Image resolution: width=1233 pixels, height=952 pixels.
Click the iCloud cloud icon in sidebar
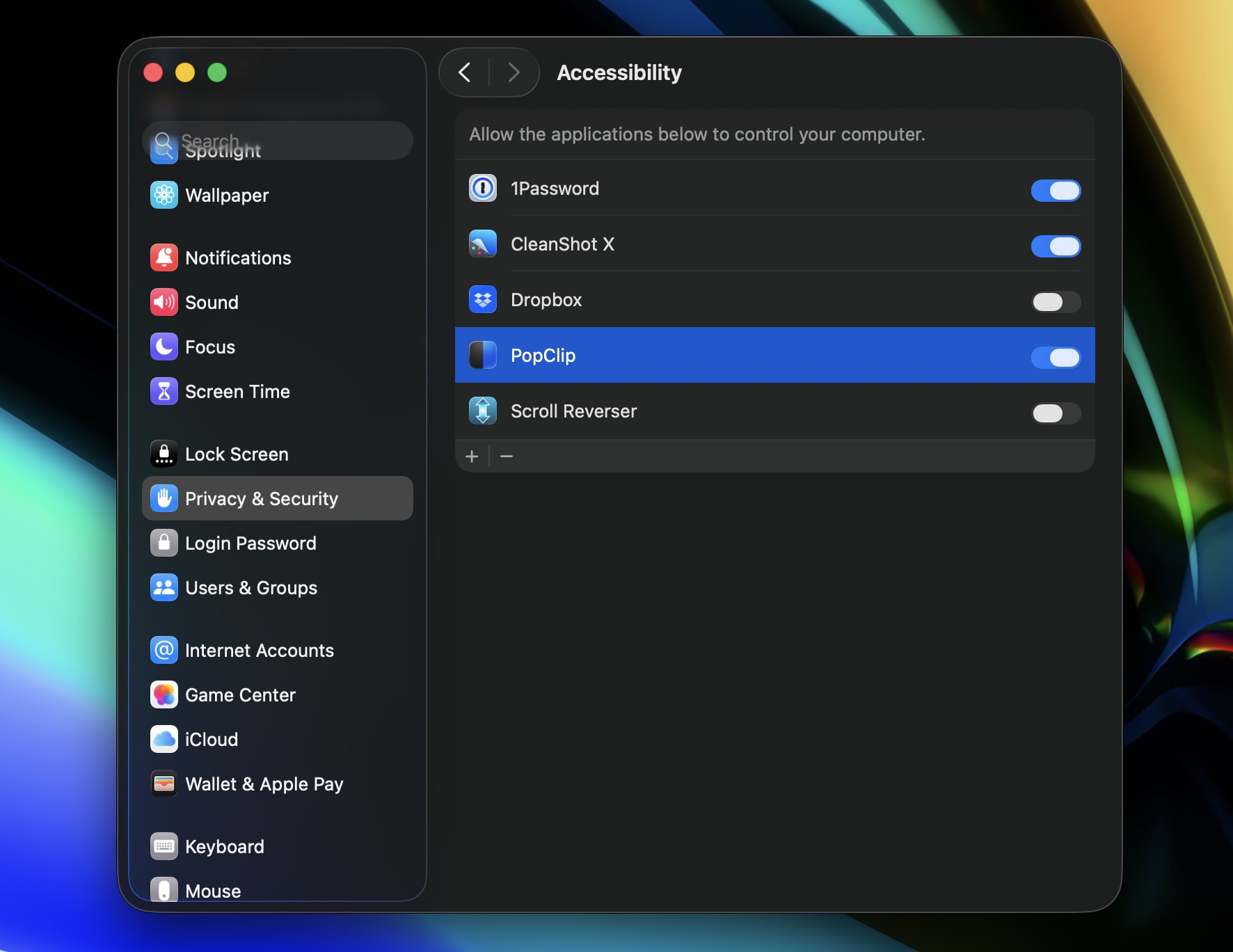coord(164,739)
